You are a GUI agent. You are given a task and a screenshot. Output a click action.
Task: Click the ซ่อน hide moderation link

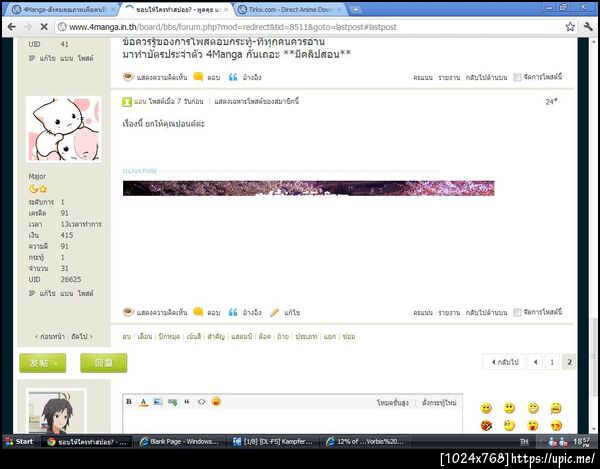[x=349, y=336]
